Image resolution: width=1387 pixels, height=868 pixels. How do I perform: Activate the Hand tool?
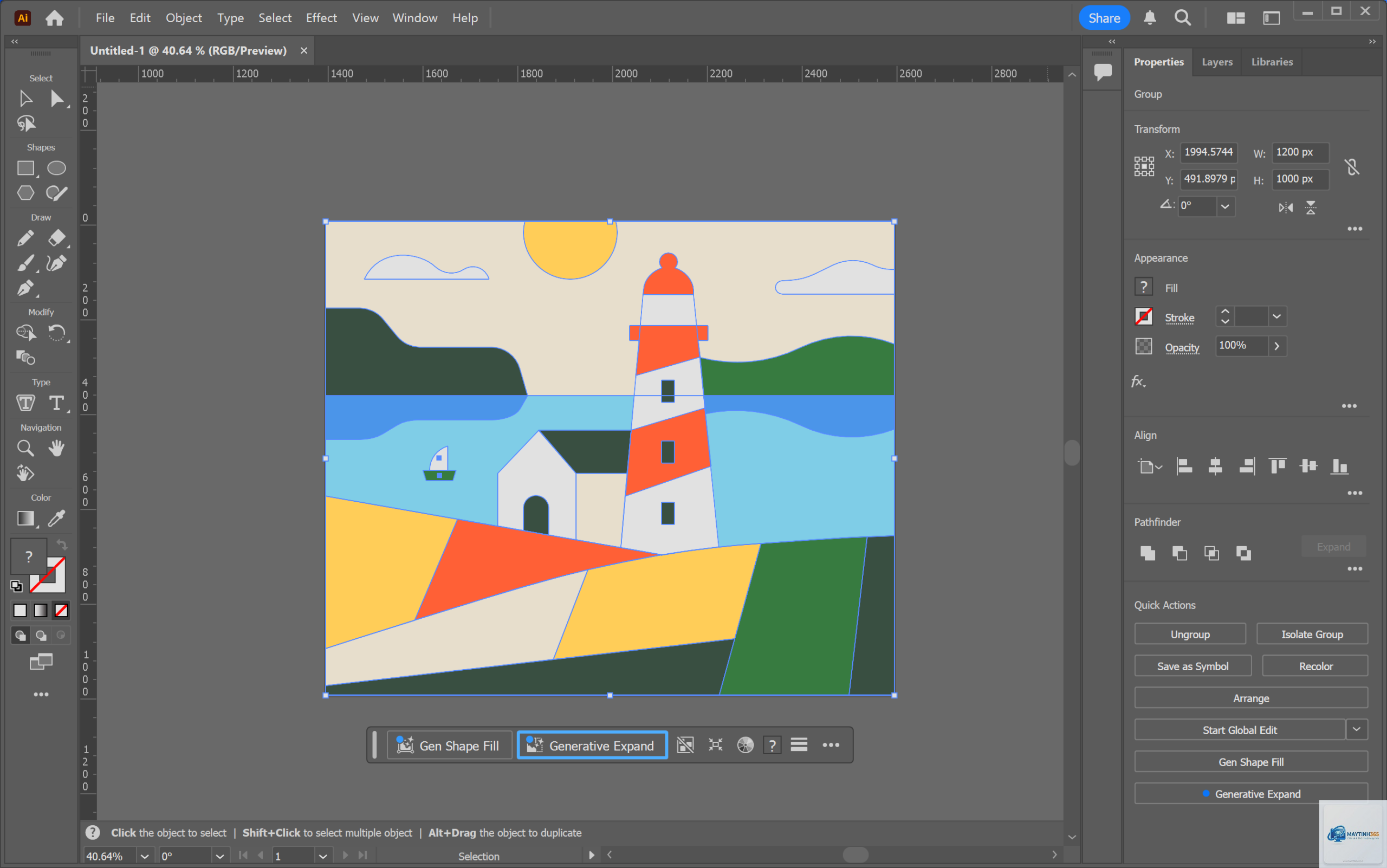click(56, 448)
